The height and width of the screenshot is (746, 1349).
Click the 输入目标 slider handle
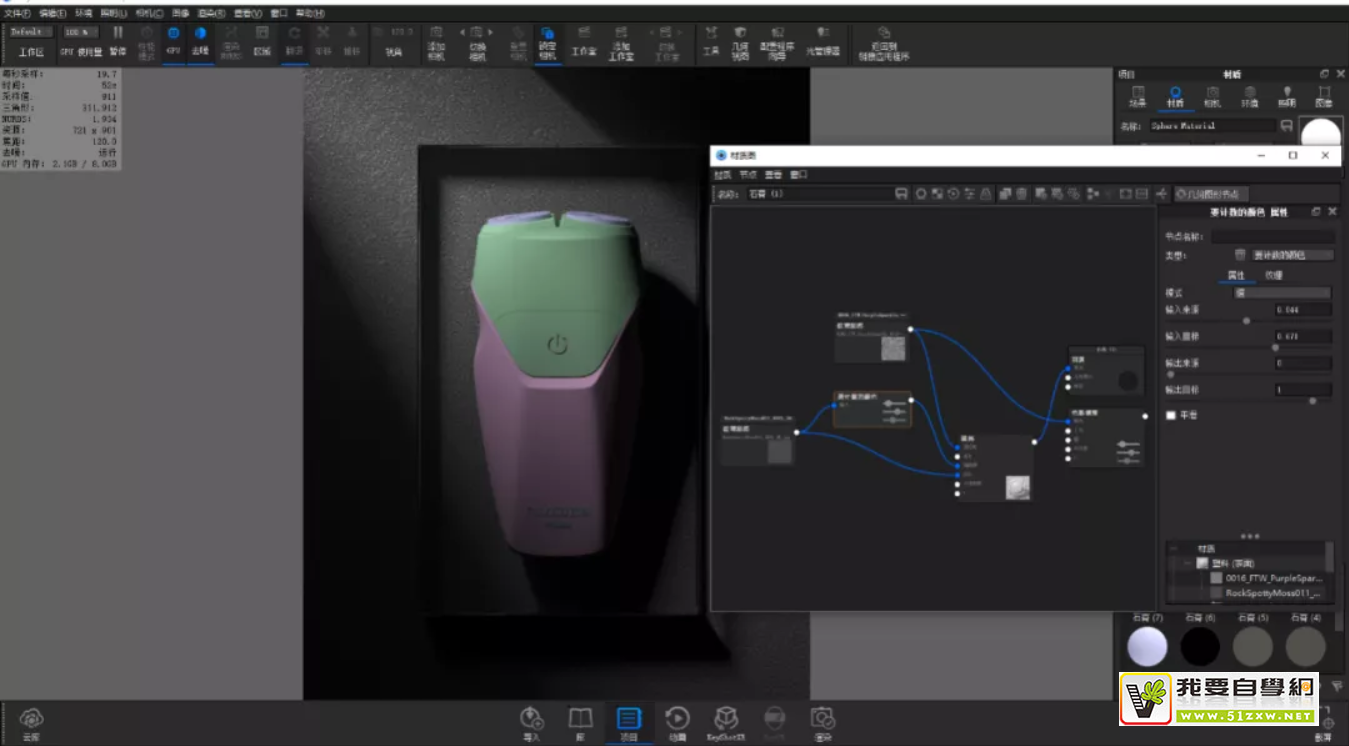1275,348
